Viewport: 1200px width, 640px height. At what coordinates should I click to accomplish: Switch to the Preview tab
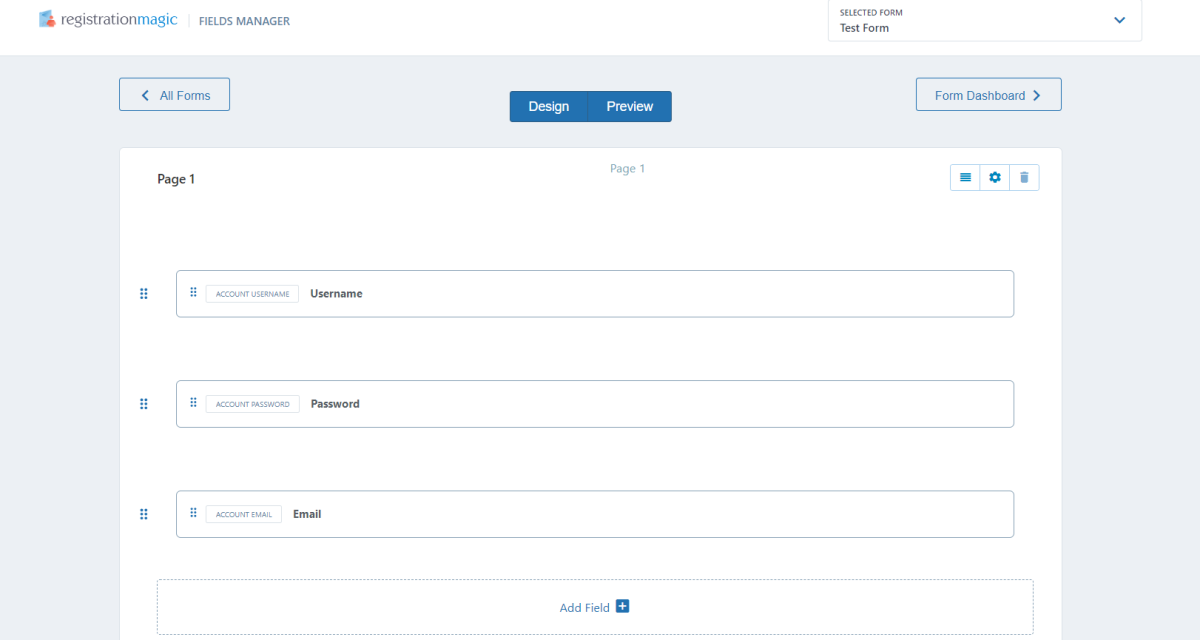click(629, 107)
